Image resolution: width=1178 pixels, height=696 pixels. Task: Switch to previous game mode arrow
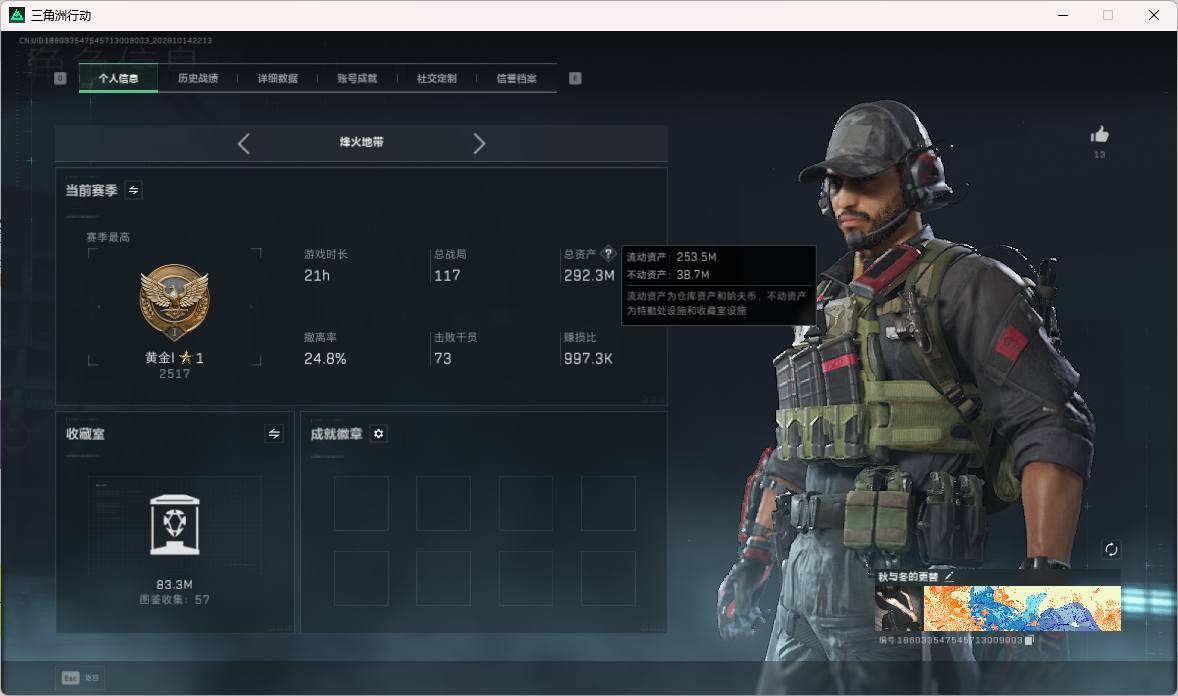tap(243, 144)
